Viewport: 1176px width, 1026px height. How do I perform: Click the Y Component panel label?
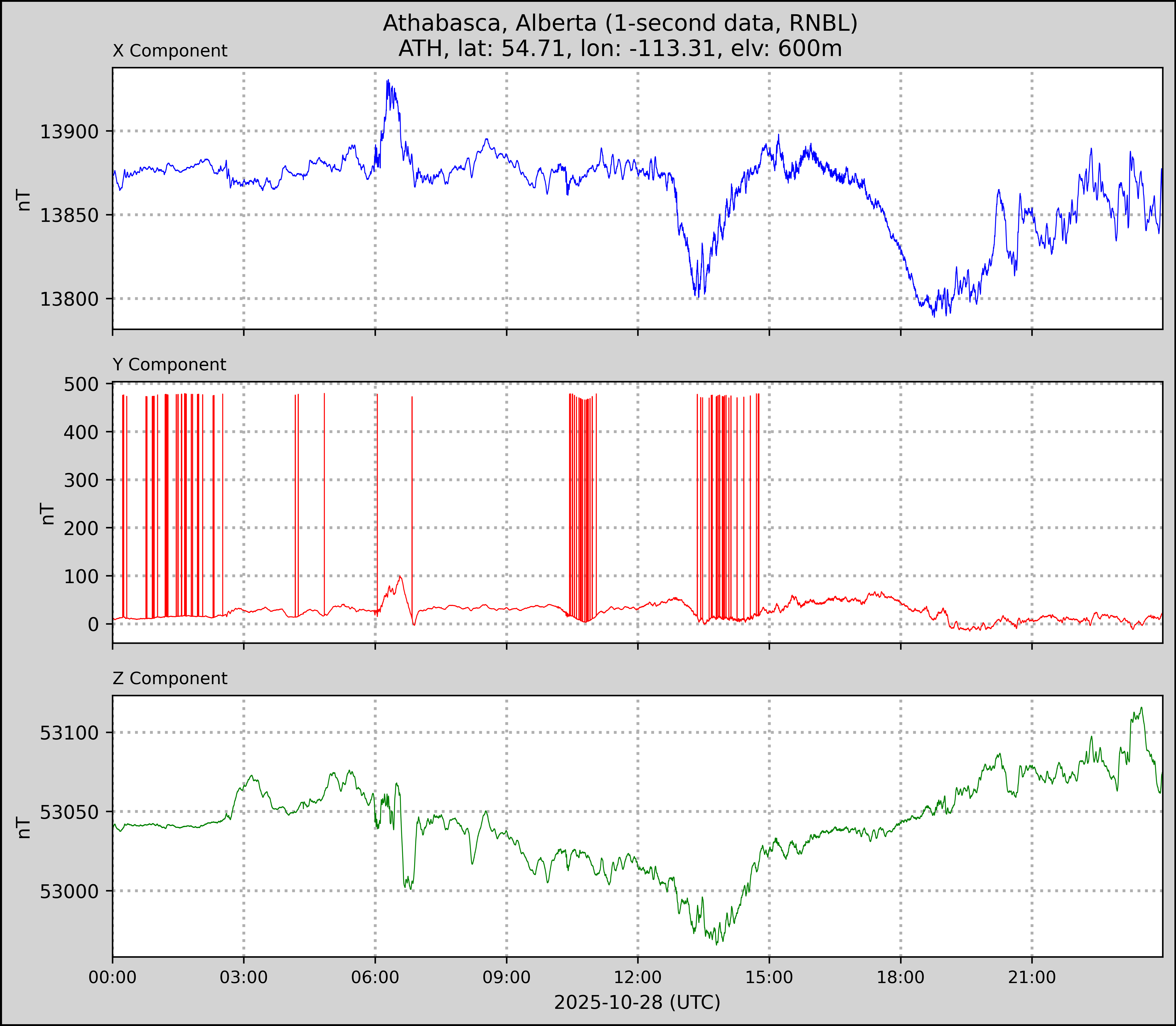click(169, 365)
